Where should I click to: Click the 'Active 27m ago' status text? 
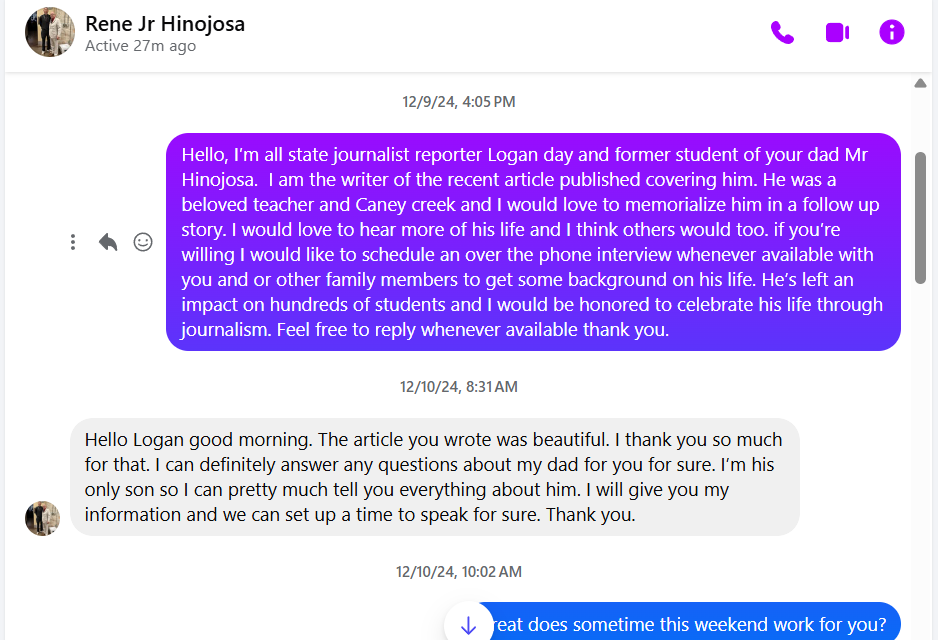click(140, 46)
